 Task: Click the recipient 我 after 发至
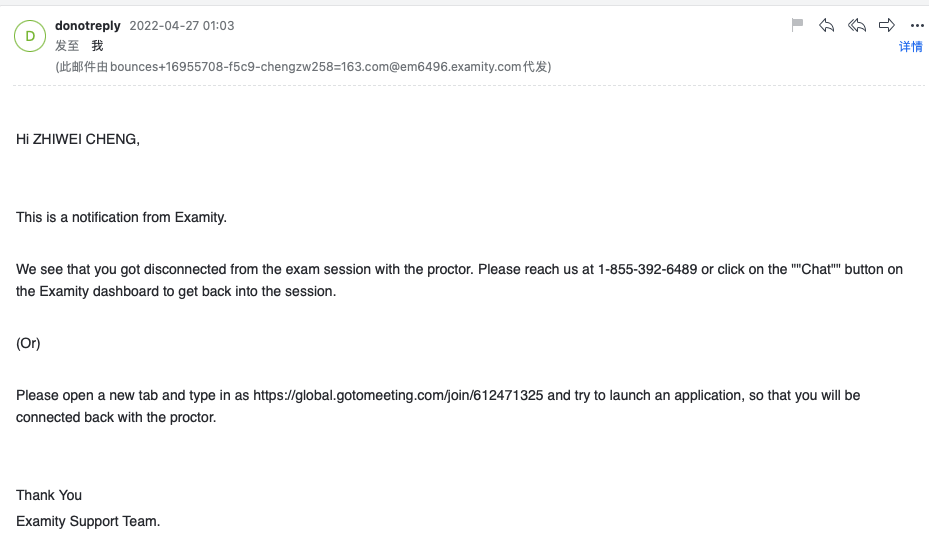97,46
